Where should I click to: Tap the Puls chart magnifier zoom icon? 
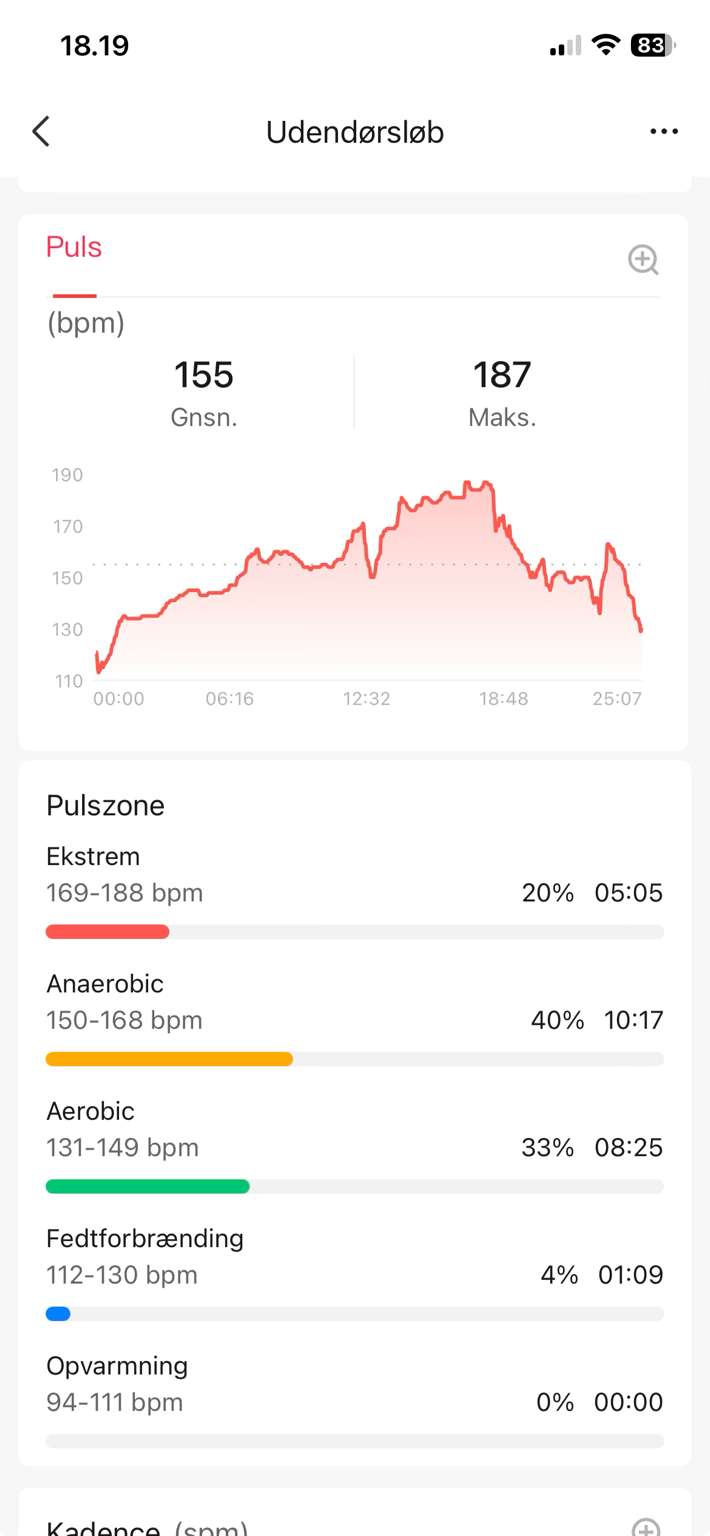(x=643, y=259)
